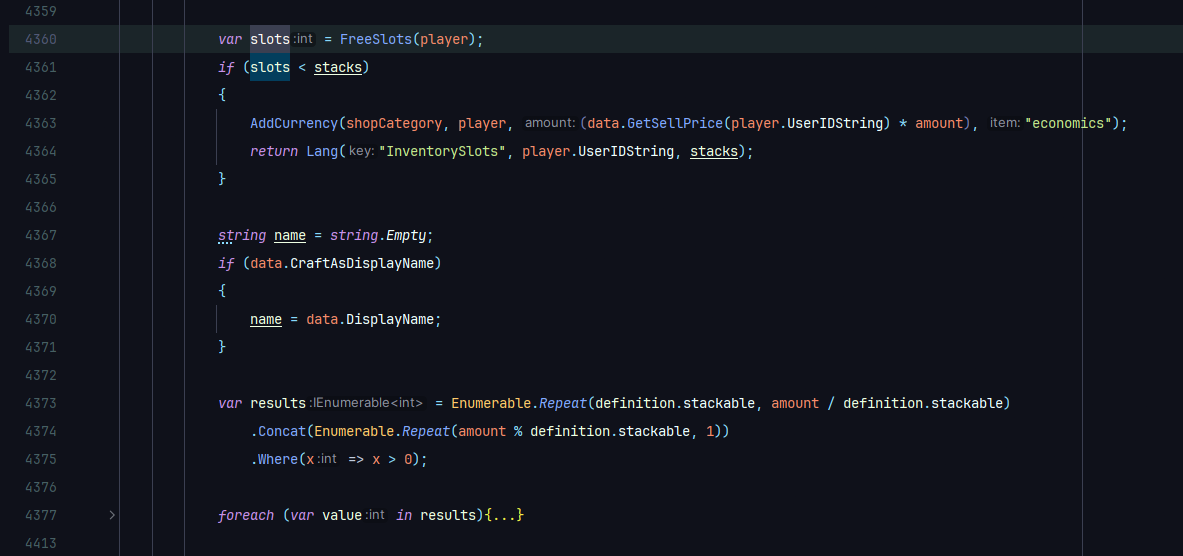1183x556 pixels.
Task: Click the CraftAsDisplayName property
Action: pyautogui.click(x=362, y=263)
